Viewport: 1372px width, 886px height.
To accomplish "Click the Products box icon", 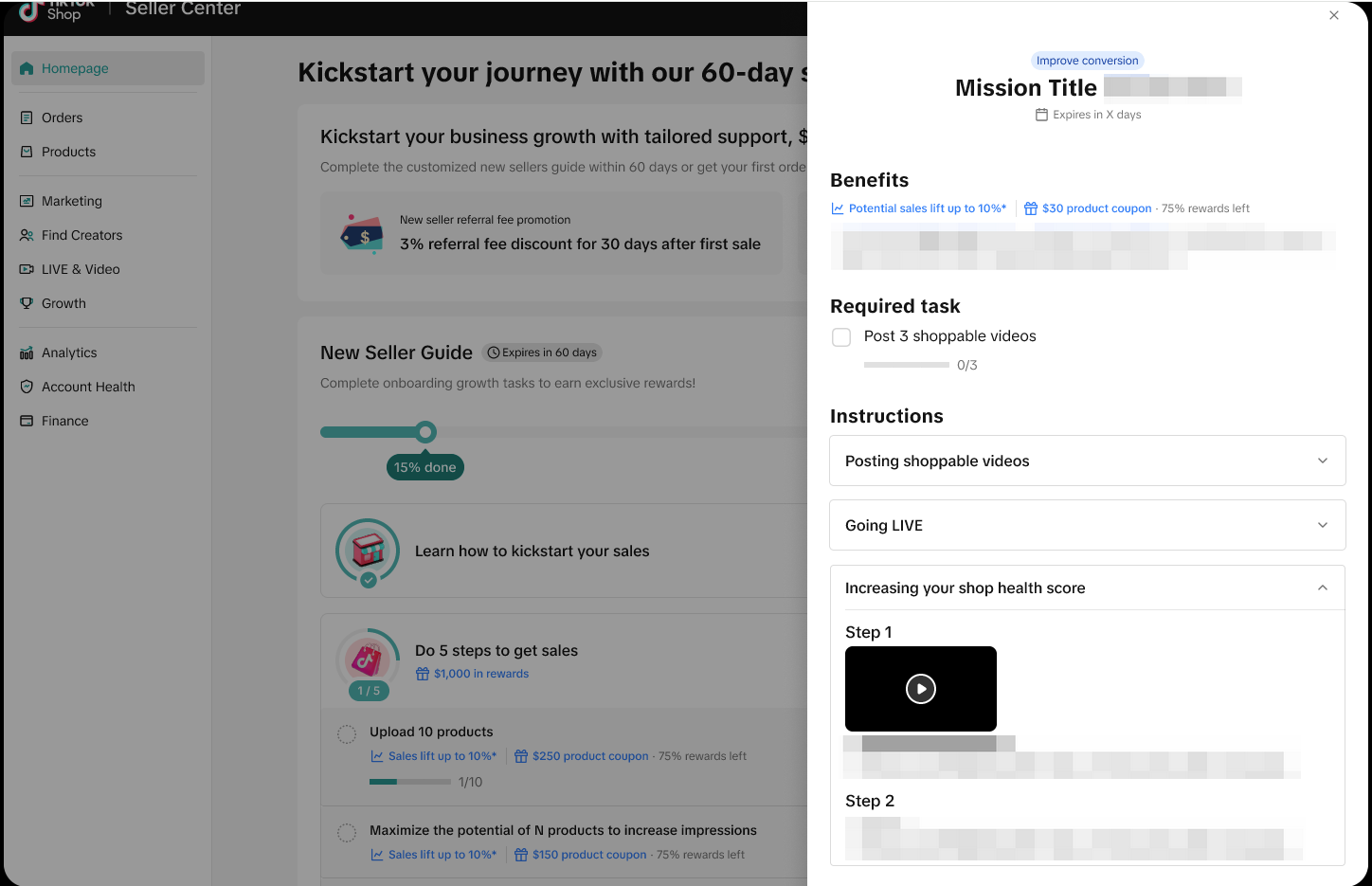I will pos(27,152).
